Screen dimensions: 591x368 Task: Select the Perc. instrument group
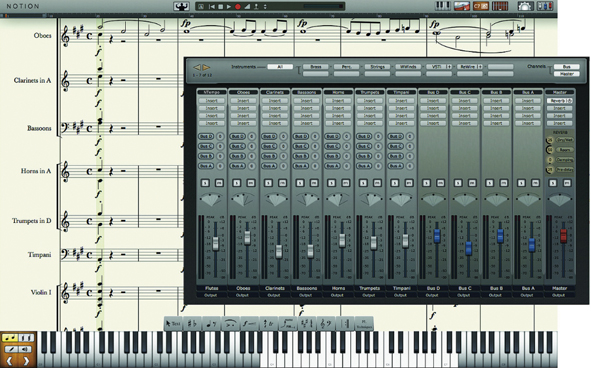(x=346, y=67)
